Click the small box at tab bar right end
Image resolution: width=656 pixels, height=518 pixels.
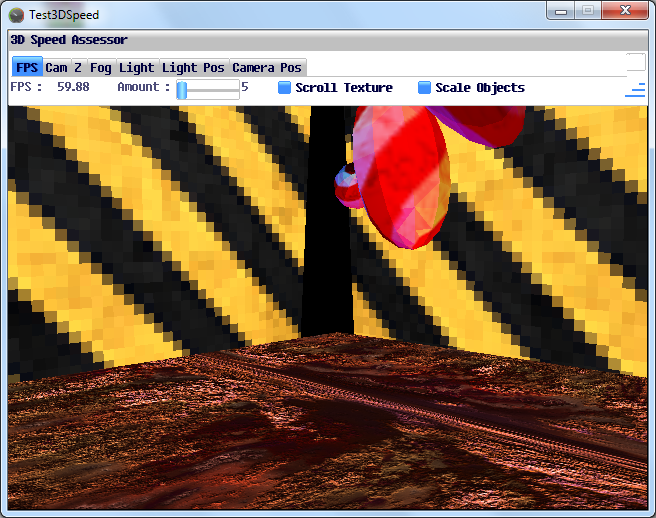[636, 62]
